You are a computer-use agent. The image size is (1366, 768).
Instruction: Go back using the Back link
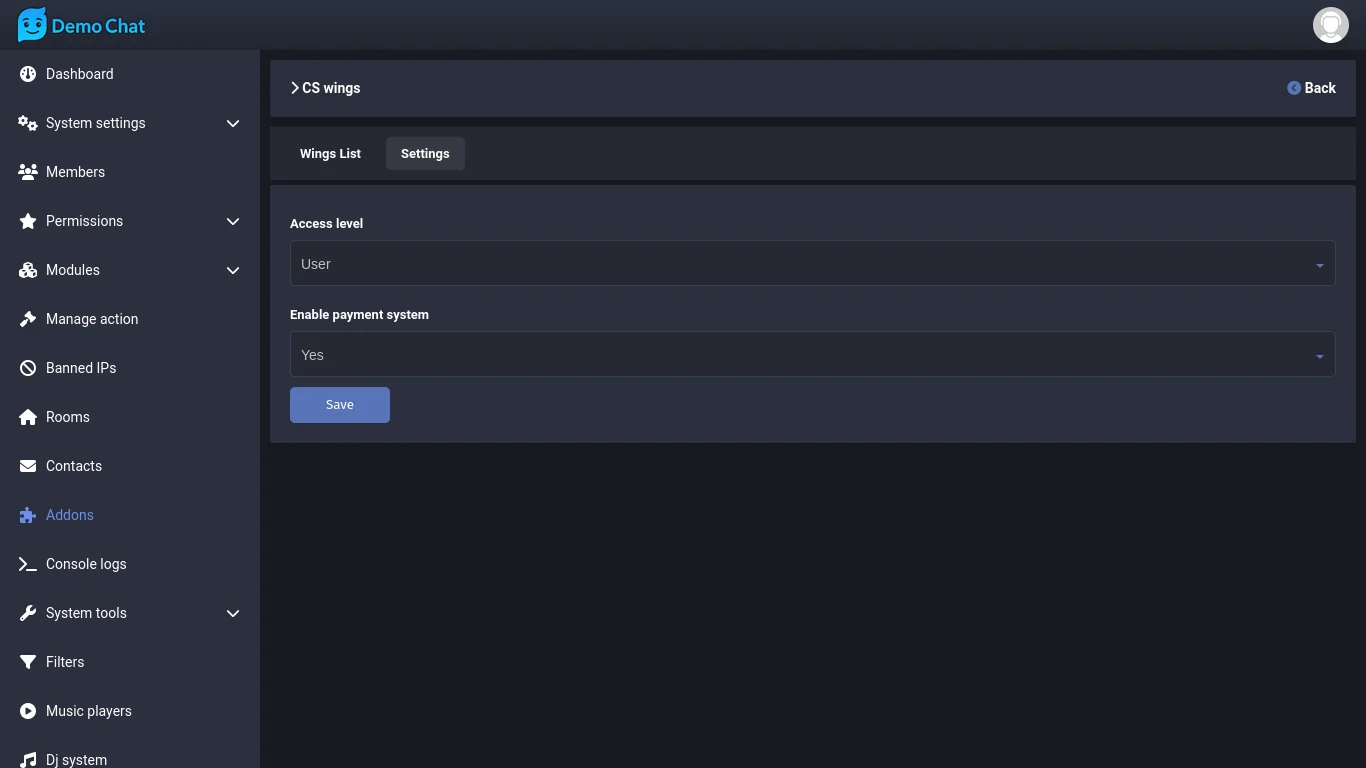1311,88
